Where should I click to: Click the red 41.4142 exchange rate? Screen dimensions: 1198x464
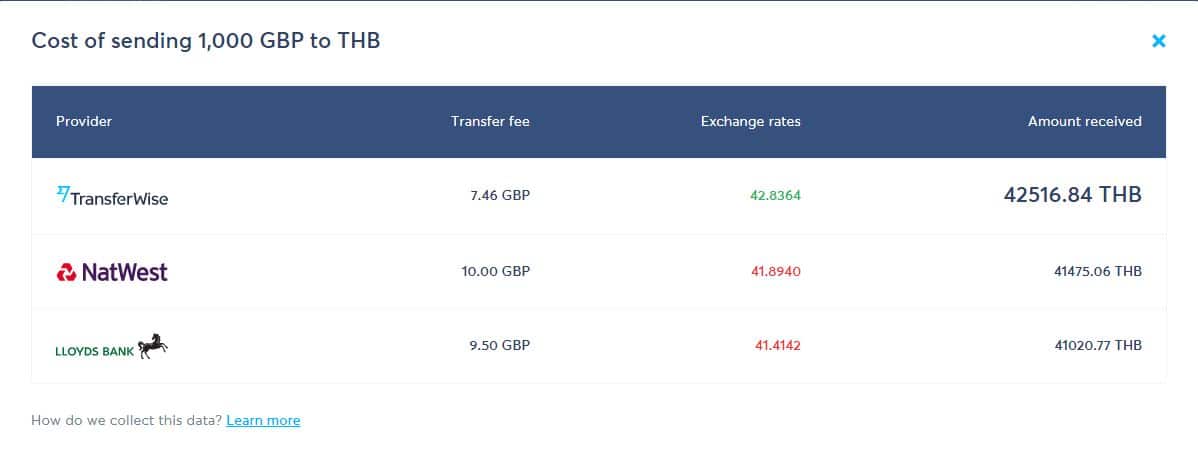[778, 346]
